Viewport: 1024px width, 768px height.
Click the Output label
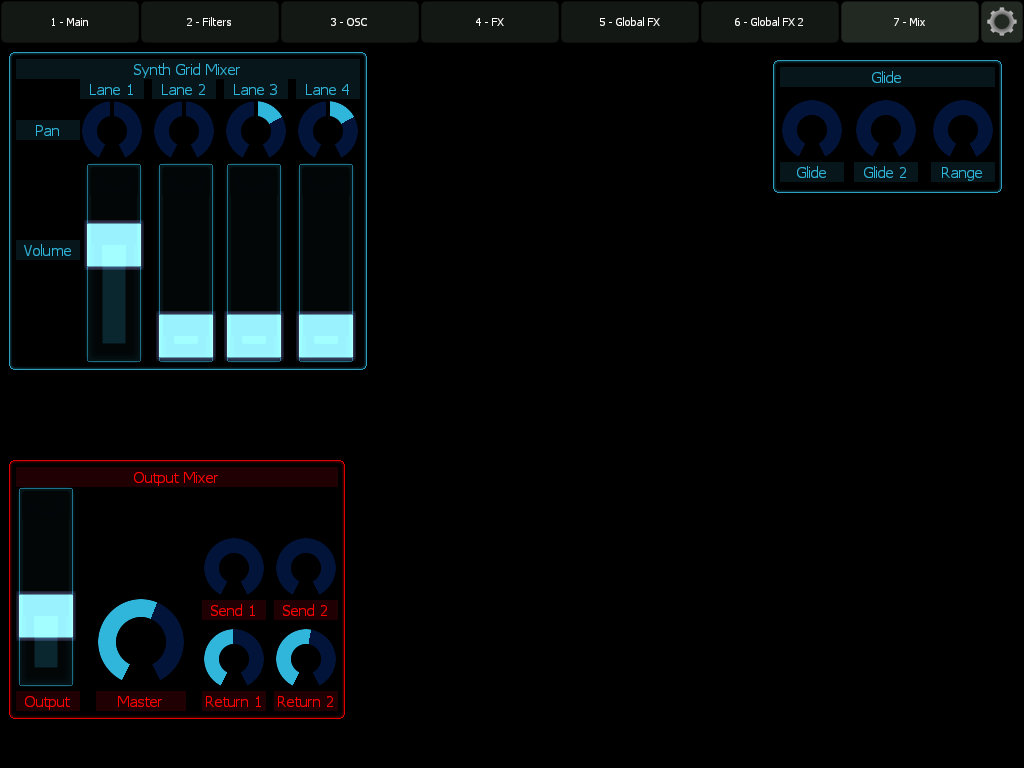(48, 701)
